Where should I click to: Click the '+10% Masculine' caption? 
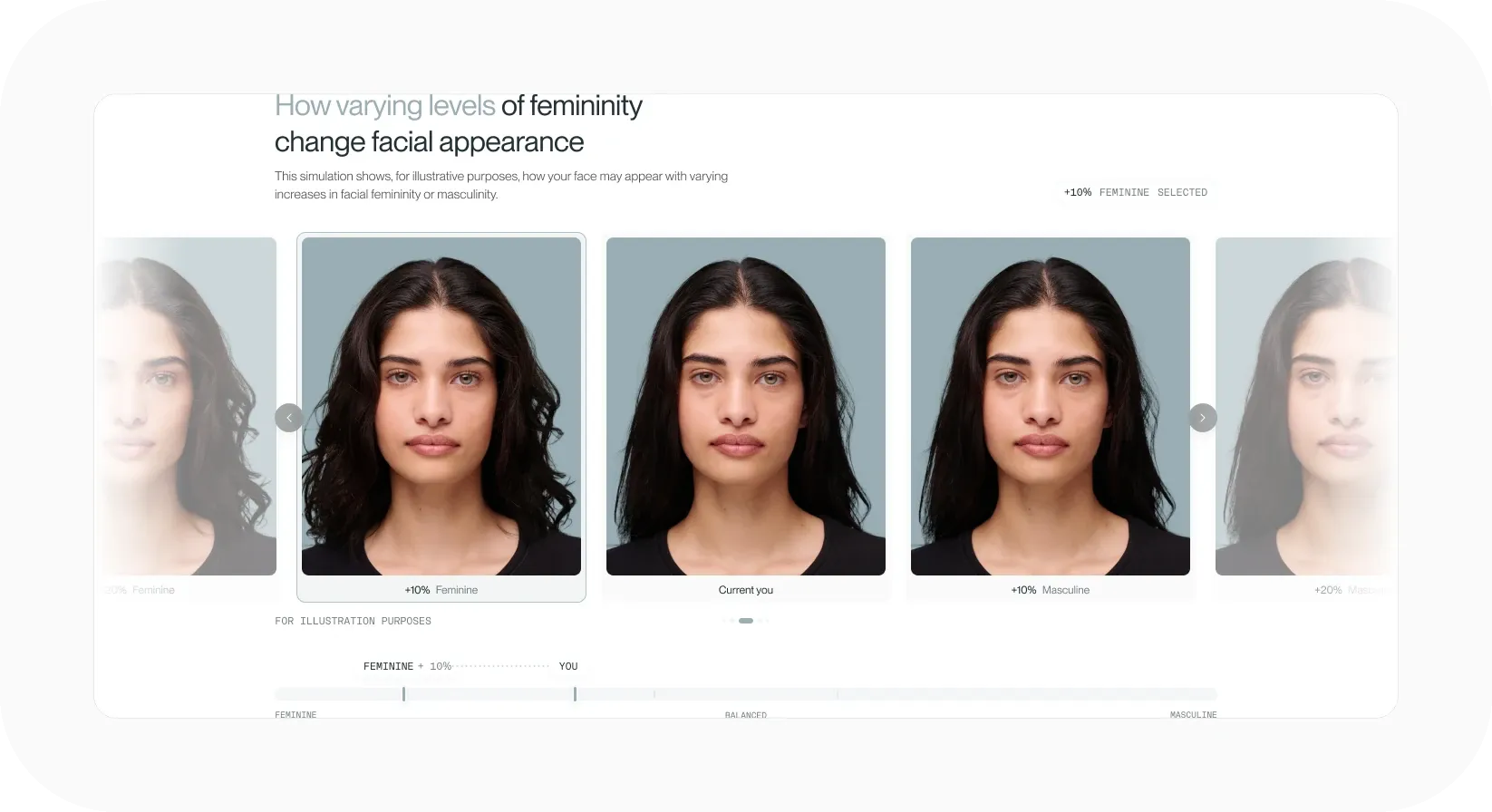click(x=1051, y=590)
